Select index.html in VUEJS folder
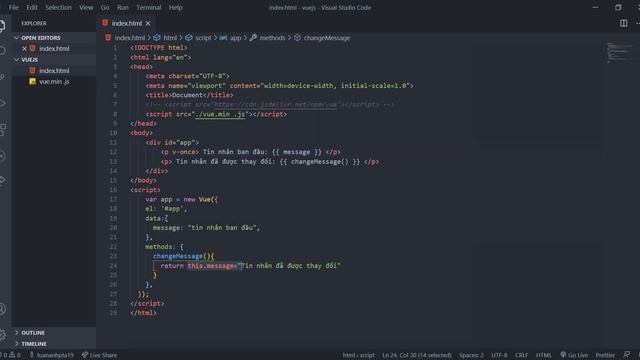Image resolution: width=640 pixels, height=360 pixels. coord(54,71)
